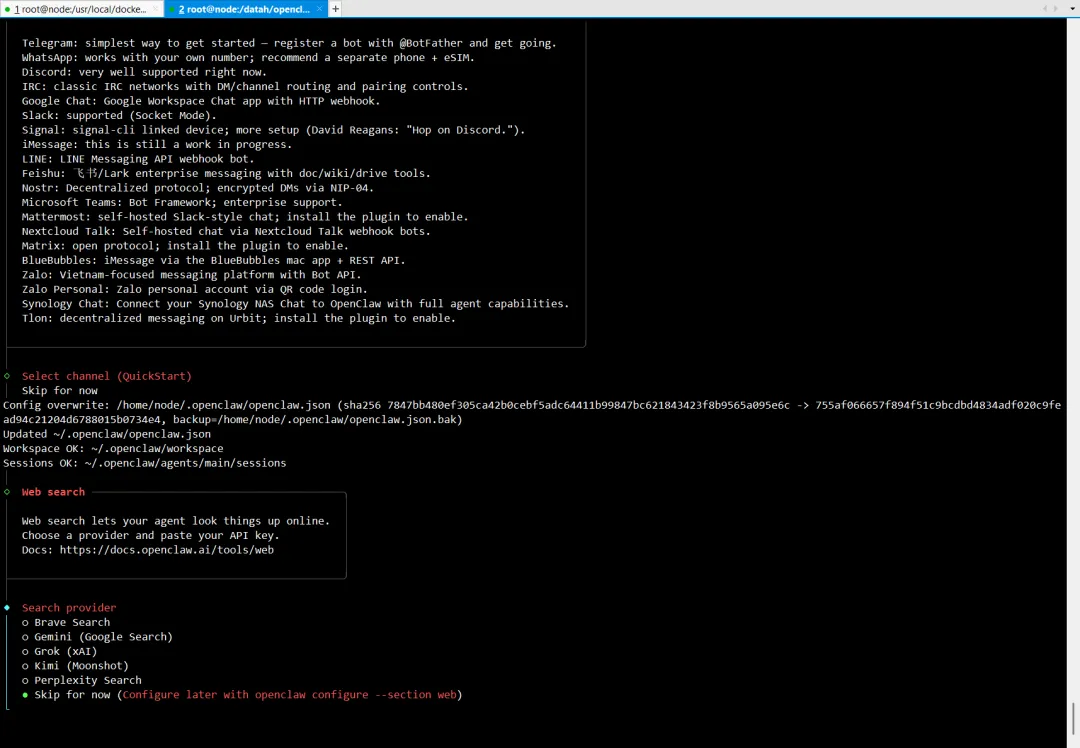Click the BlueBubbles iMessage line
The width and height of the screenshot is (1080, 748).
pos(214,260)
